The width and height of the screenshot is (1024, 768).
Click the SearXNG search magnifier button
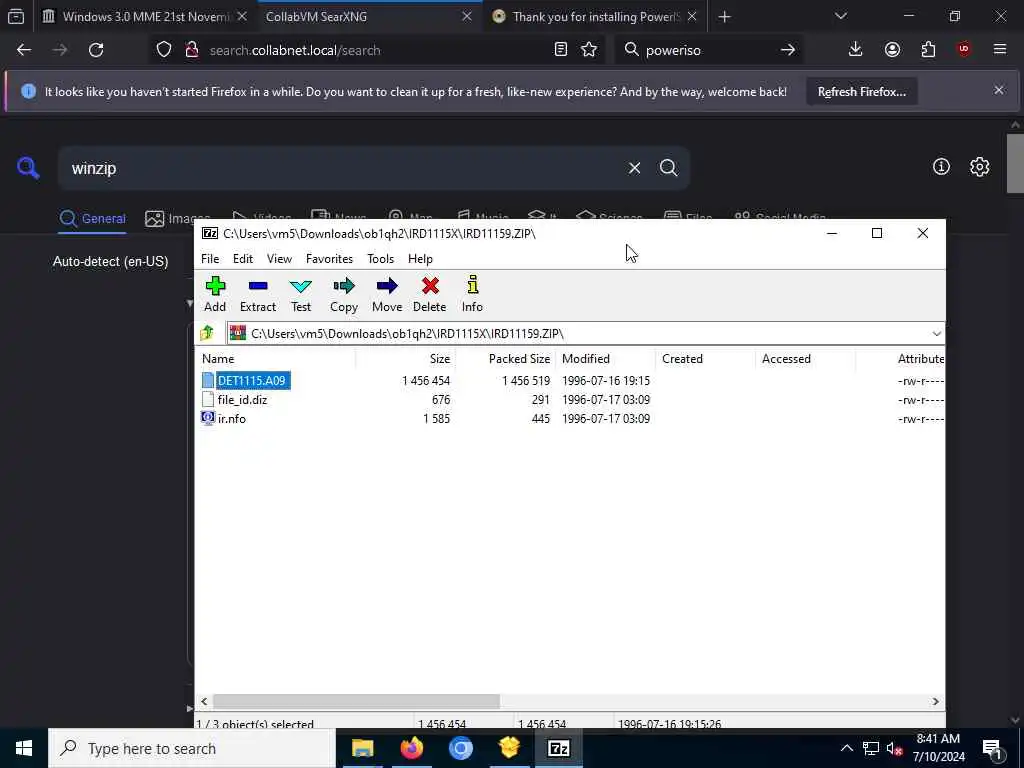coord(668,168)
